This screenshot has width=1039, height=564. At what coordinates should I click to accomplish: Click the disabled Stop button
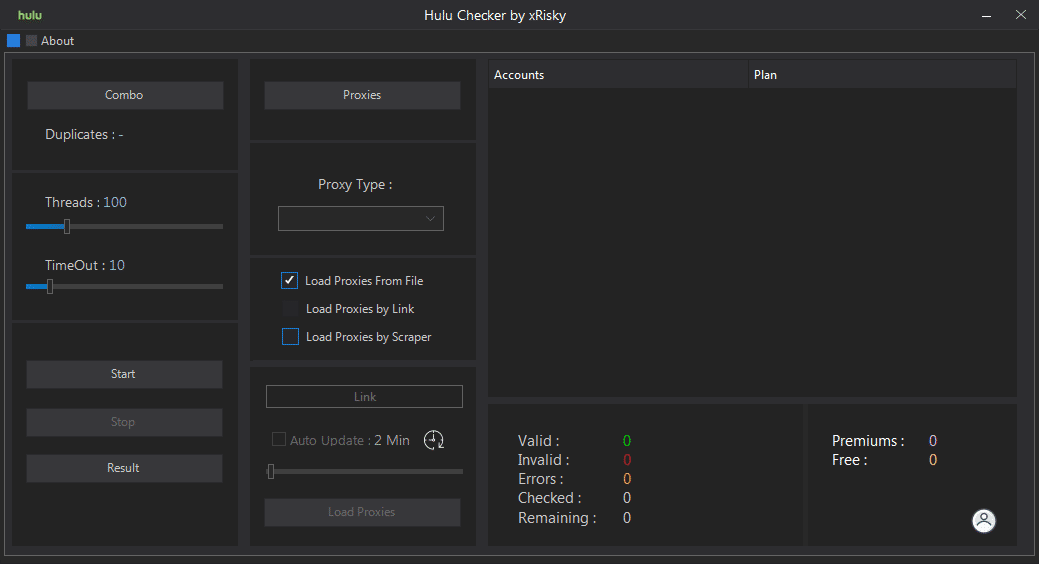pyautogui.click(x=124, y=422)
